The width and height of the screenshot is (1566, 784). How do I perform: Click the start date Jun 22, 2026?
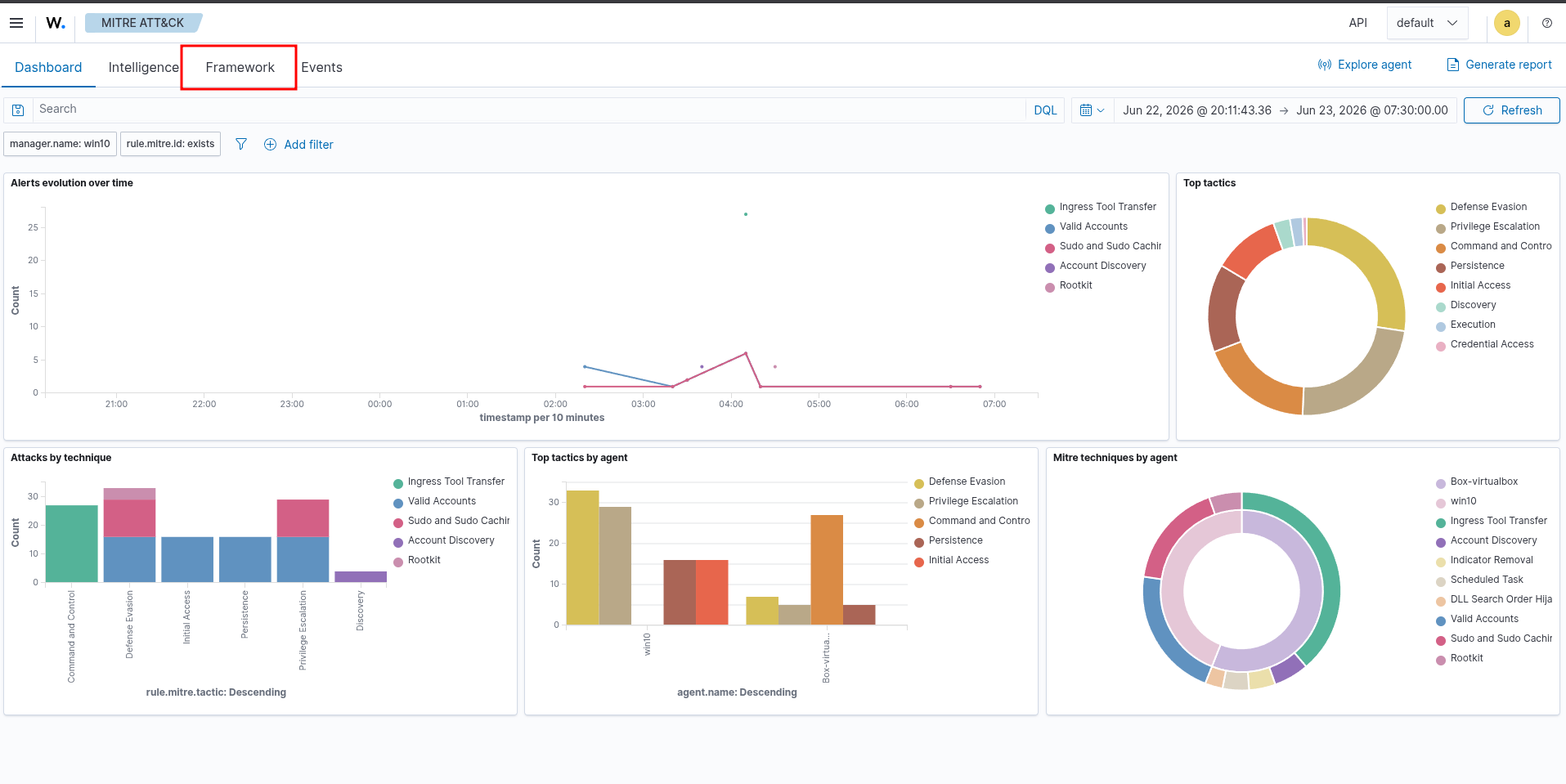[1197, 110]
